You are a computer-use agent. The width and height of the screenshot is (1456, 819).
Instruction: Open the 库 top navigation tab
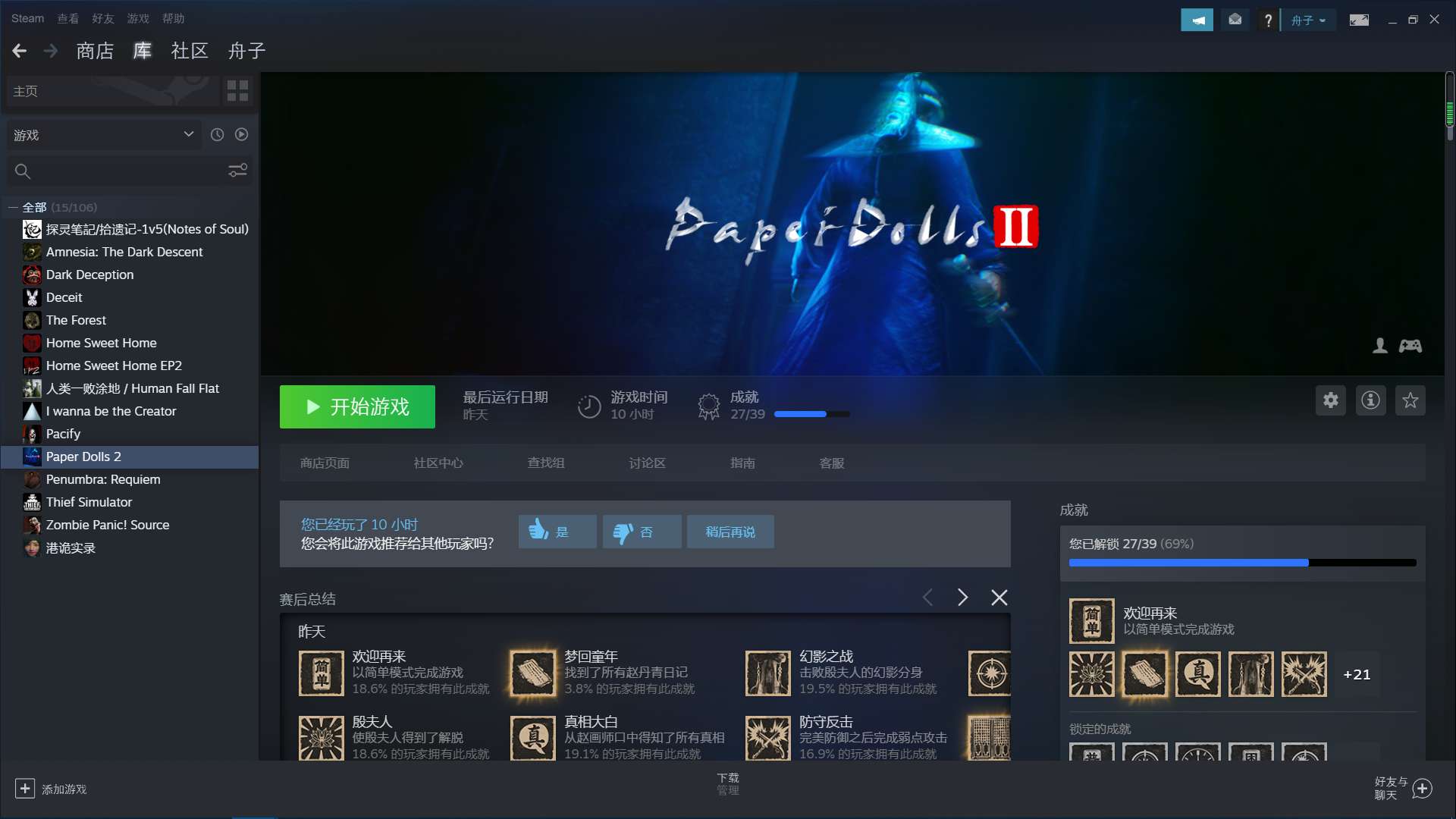point(143,51)
